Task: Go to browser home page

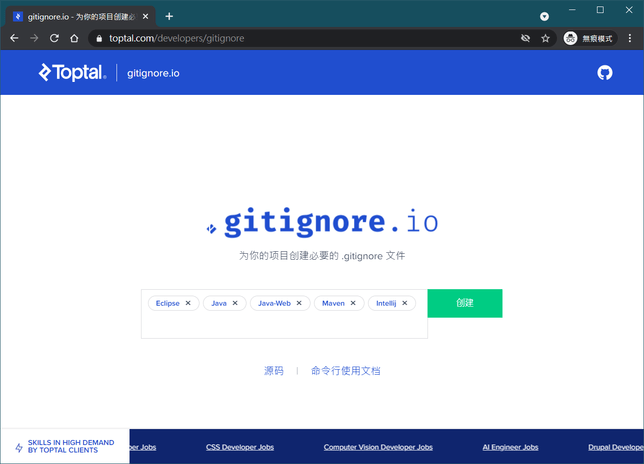Action: [74, 38]
